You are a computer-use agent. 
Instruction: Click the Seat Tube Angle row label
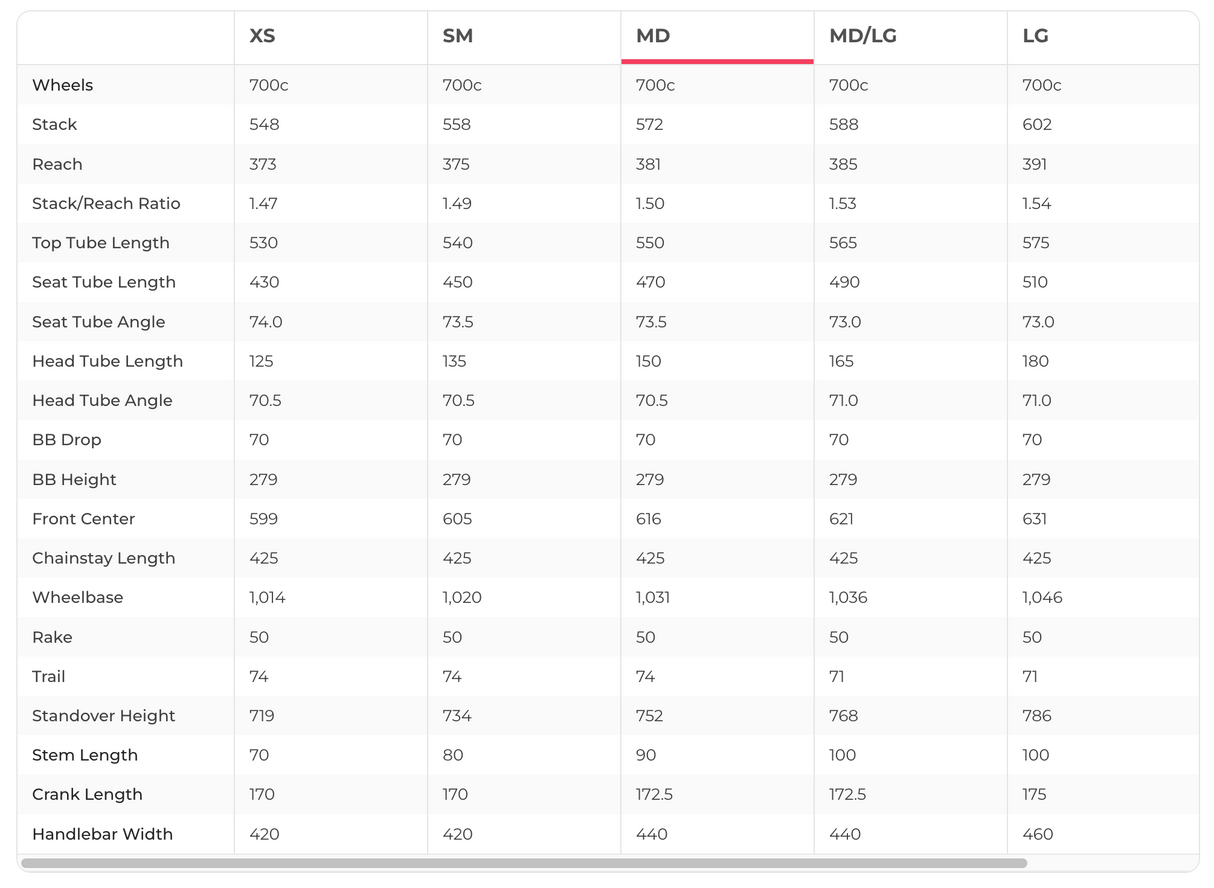click(x=99, y=322)
